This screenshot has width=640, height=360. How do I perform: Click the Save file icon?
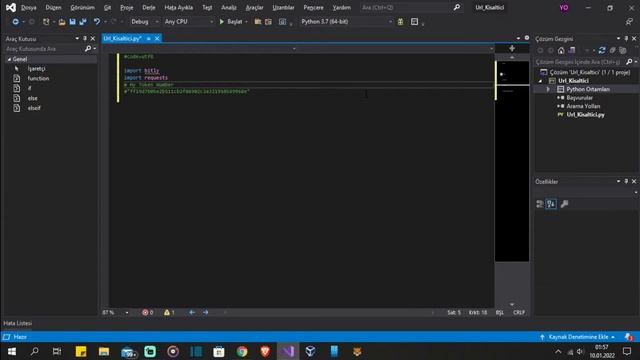click(x=72, y=22)
